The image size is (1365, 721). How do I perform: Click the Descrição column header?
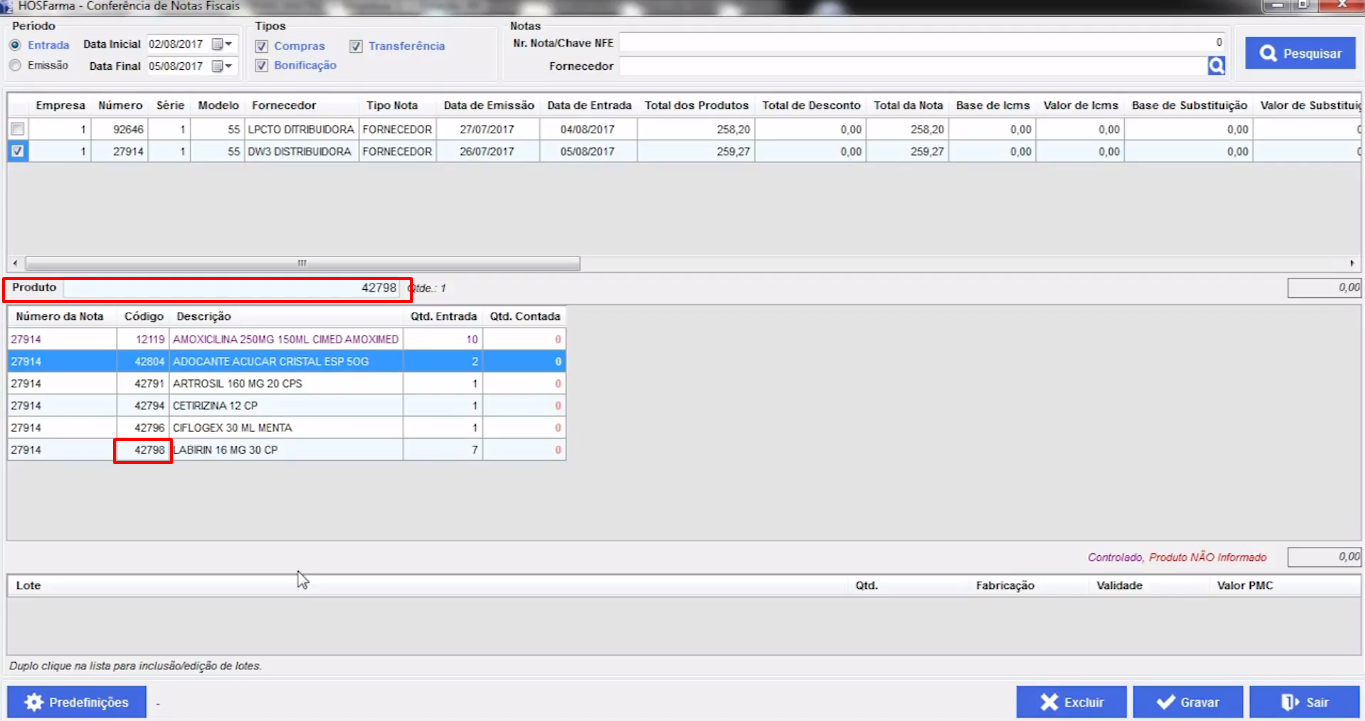204,316
